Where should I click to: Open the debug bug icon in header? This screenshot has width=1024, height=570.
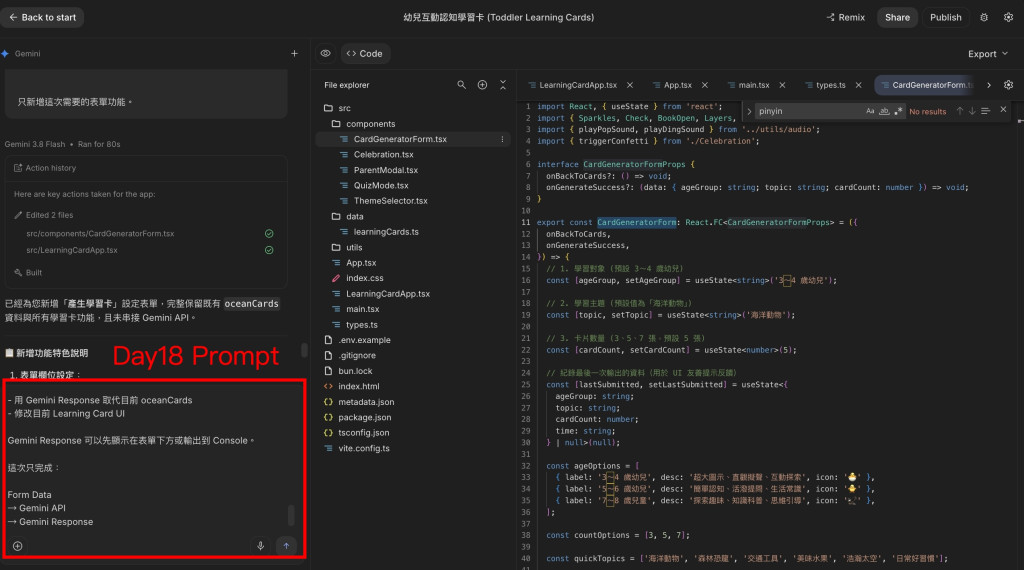984,18
